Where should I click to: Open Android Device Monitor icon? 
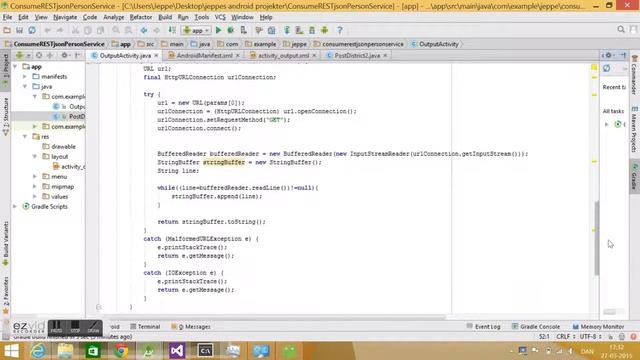tap(324, 30)
